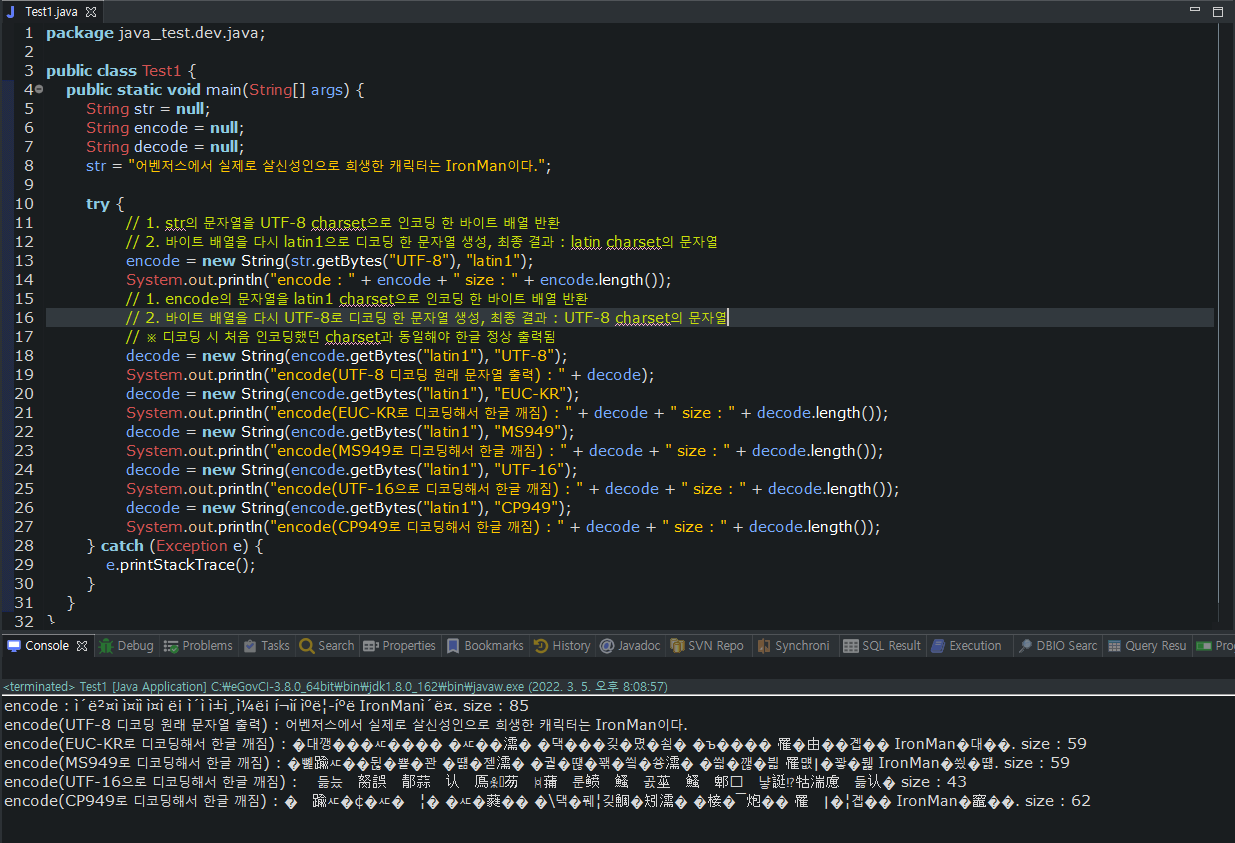Open the DBIO Search tab
Screen dimensions: 1235x843
click(1057, 646)
